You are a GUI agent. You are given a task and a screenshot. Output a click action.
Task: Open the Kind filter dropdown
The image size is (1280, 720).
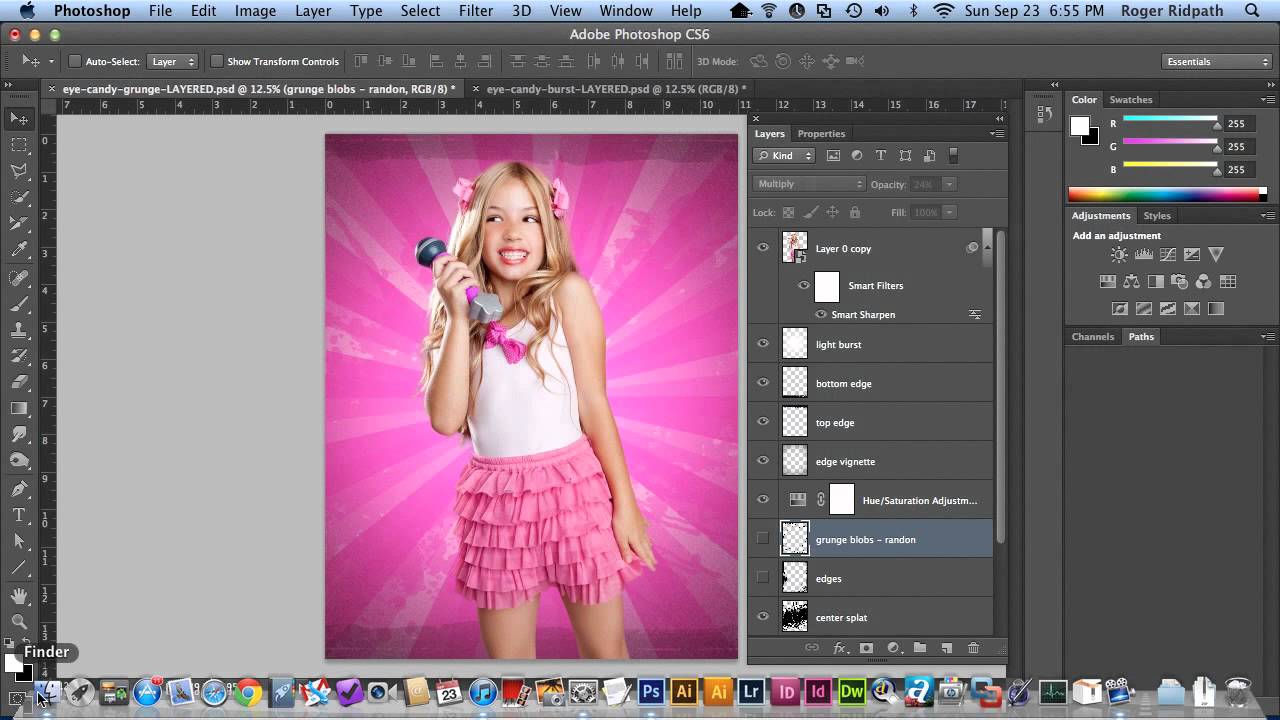pos(785,156)
